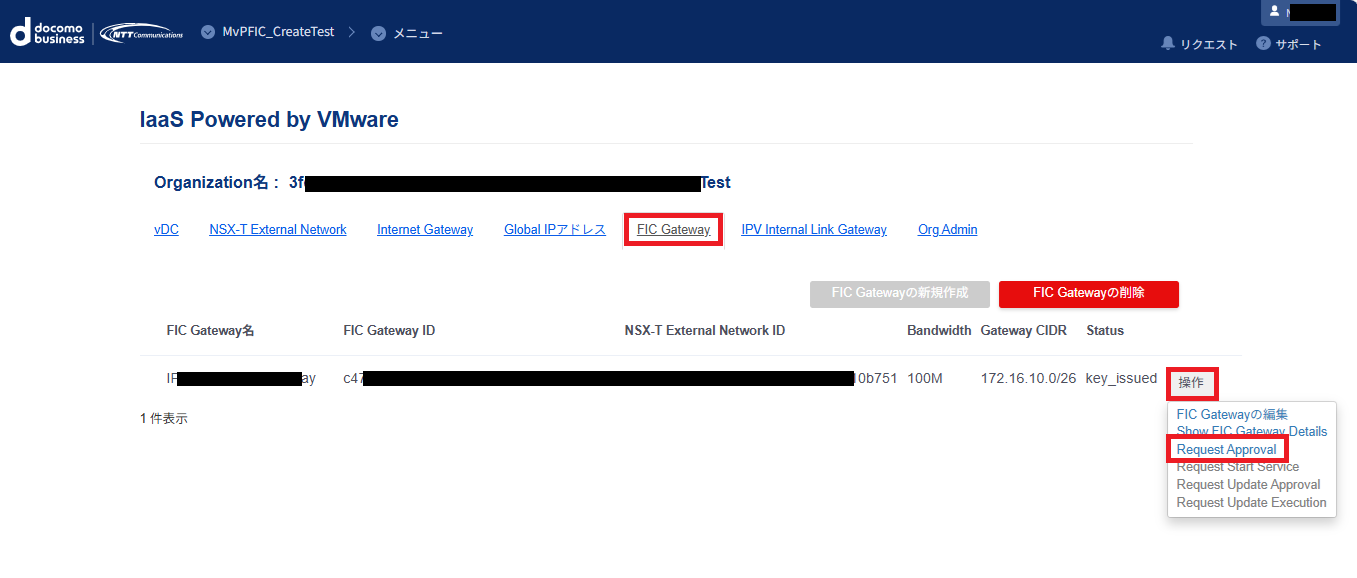The height and width of the screenshot is (578, 1357).
Task: Expand the メニュー dropdown chevron icon
Action: pos(378,33)
